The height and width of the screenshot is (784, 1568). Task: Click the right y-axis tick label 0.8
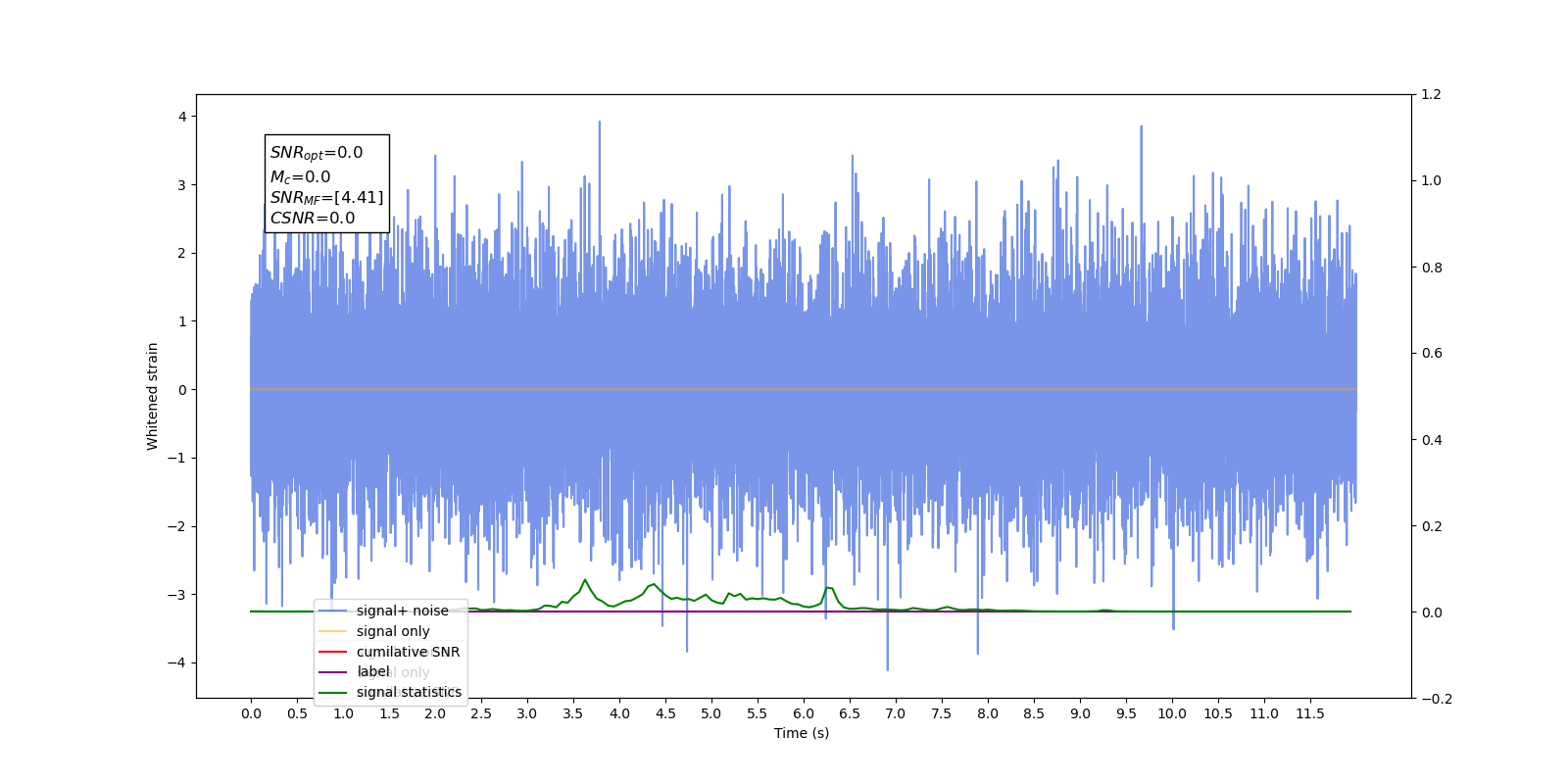1432,268
